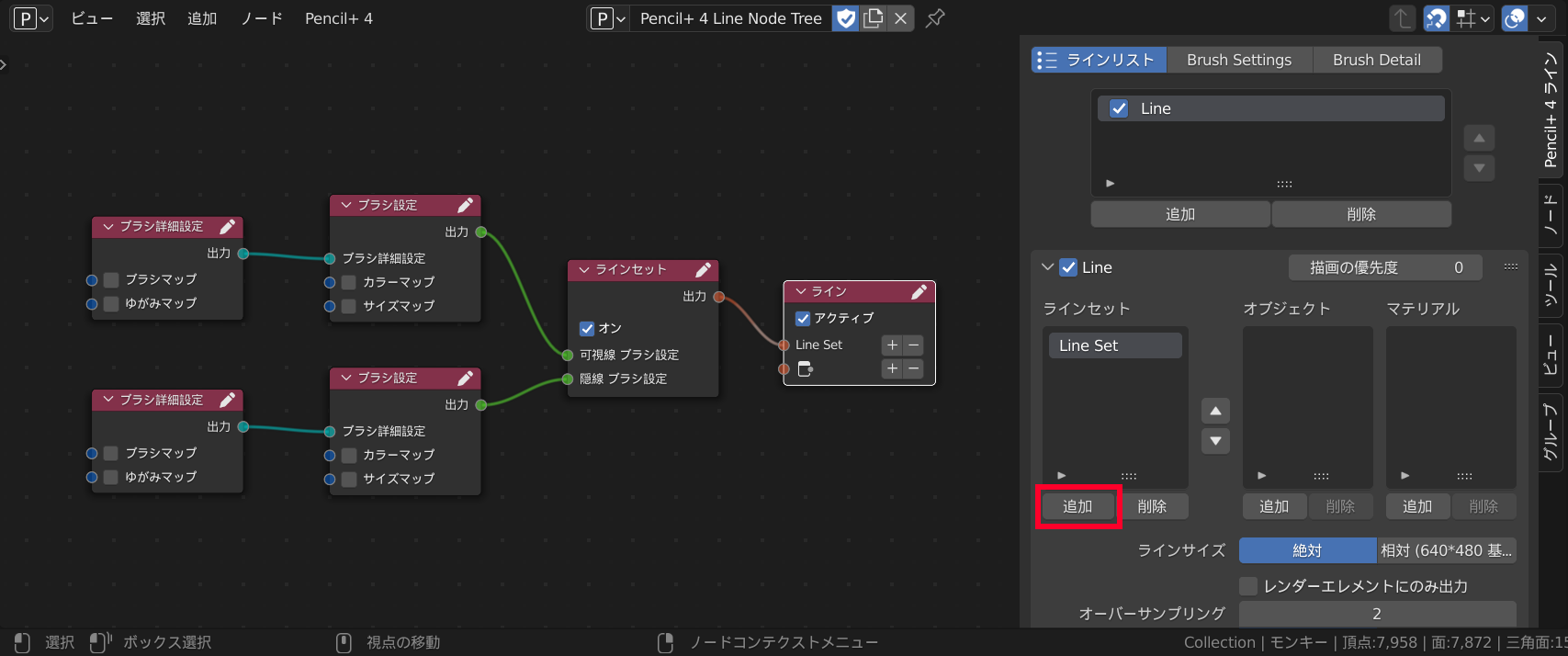Image resolution: width=1568 pixels, height=656 pixels.
Task: Toggle the snap magnet icon in the header
Action: tap(1437, 18)
